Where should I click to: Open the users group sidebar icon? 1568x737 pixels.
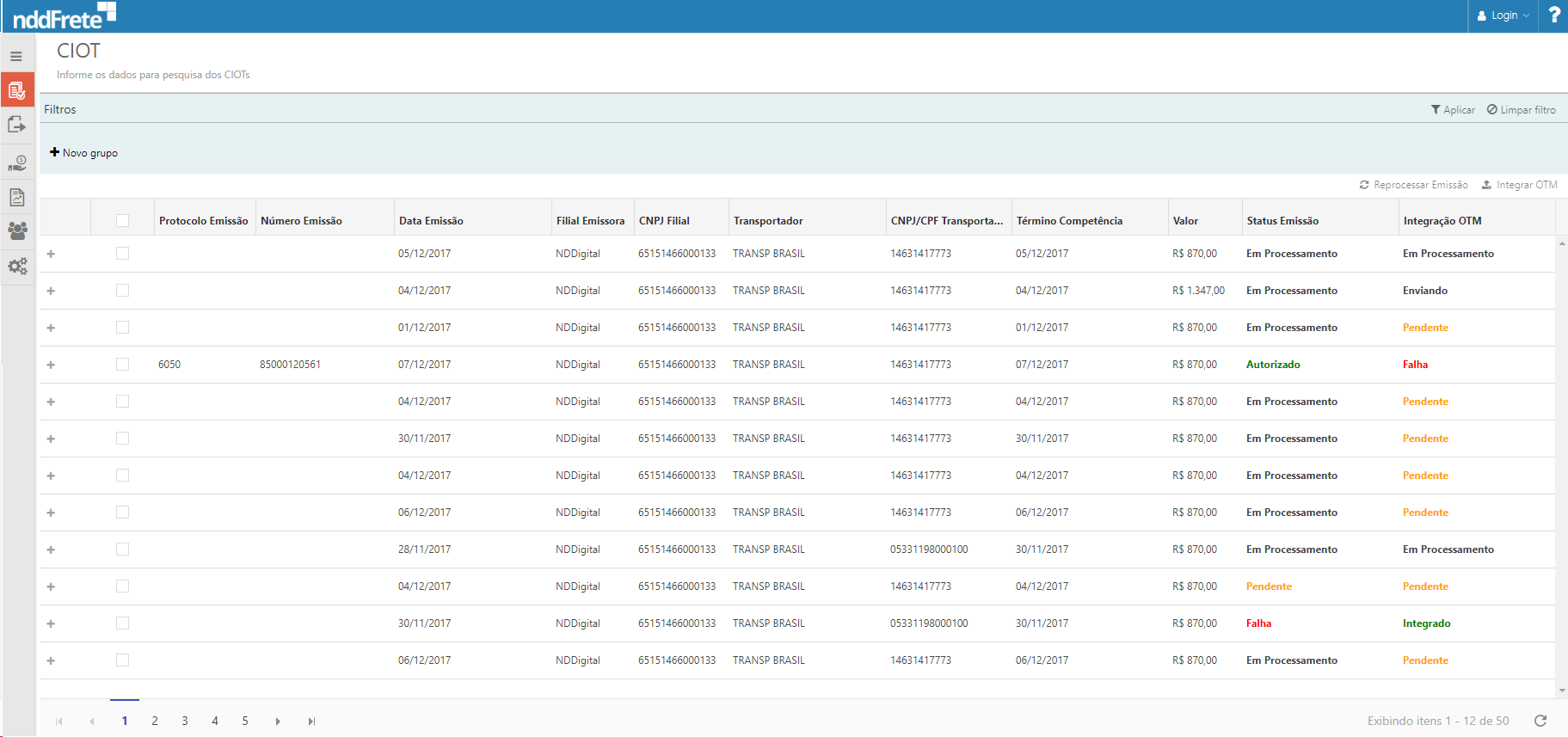click(x=16, y=230)
